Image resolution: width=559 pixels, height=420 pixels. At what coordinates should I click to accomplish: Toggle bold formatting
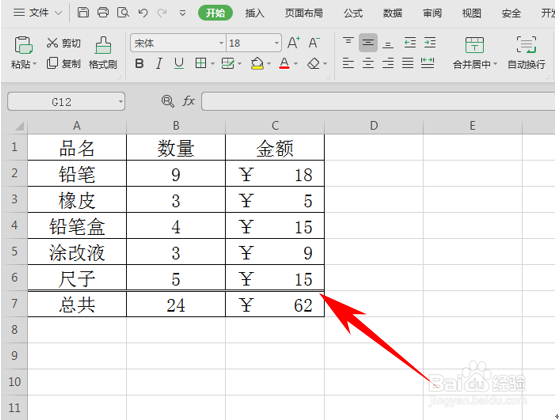tap(139, 64)
